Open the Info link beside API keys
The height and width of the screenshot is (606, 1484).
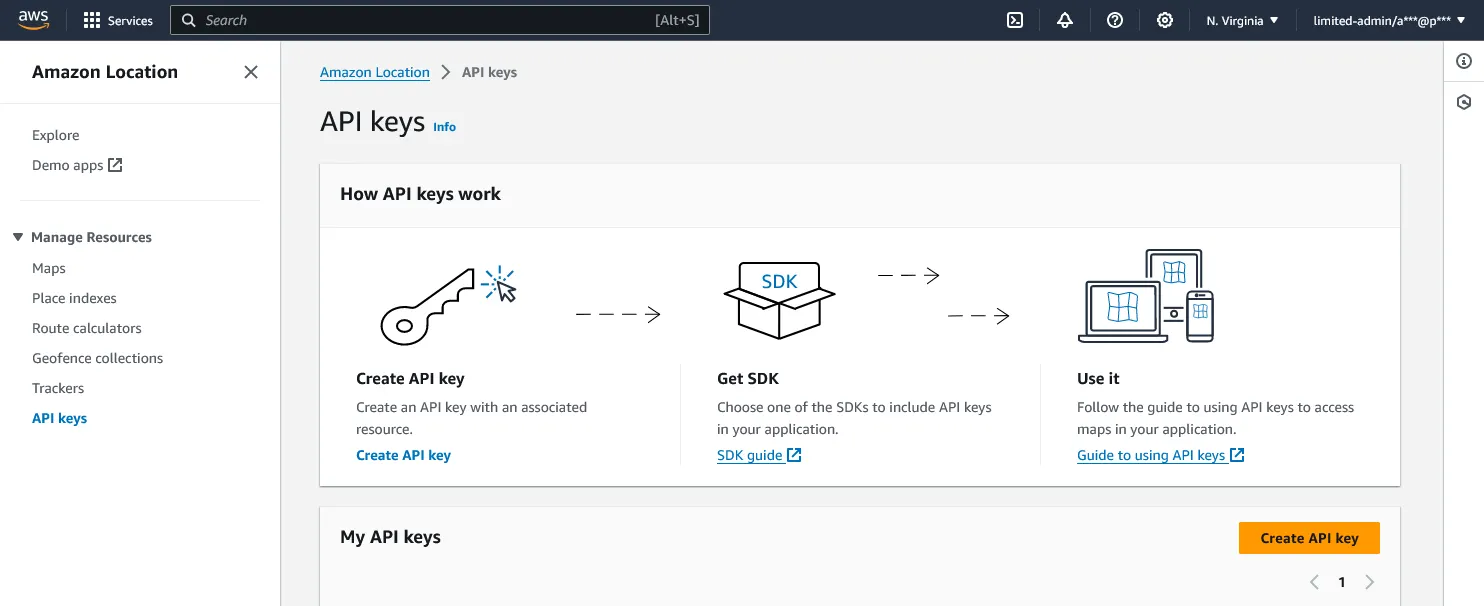click(445, 127)
